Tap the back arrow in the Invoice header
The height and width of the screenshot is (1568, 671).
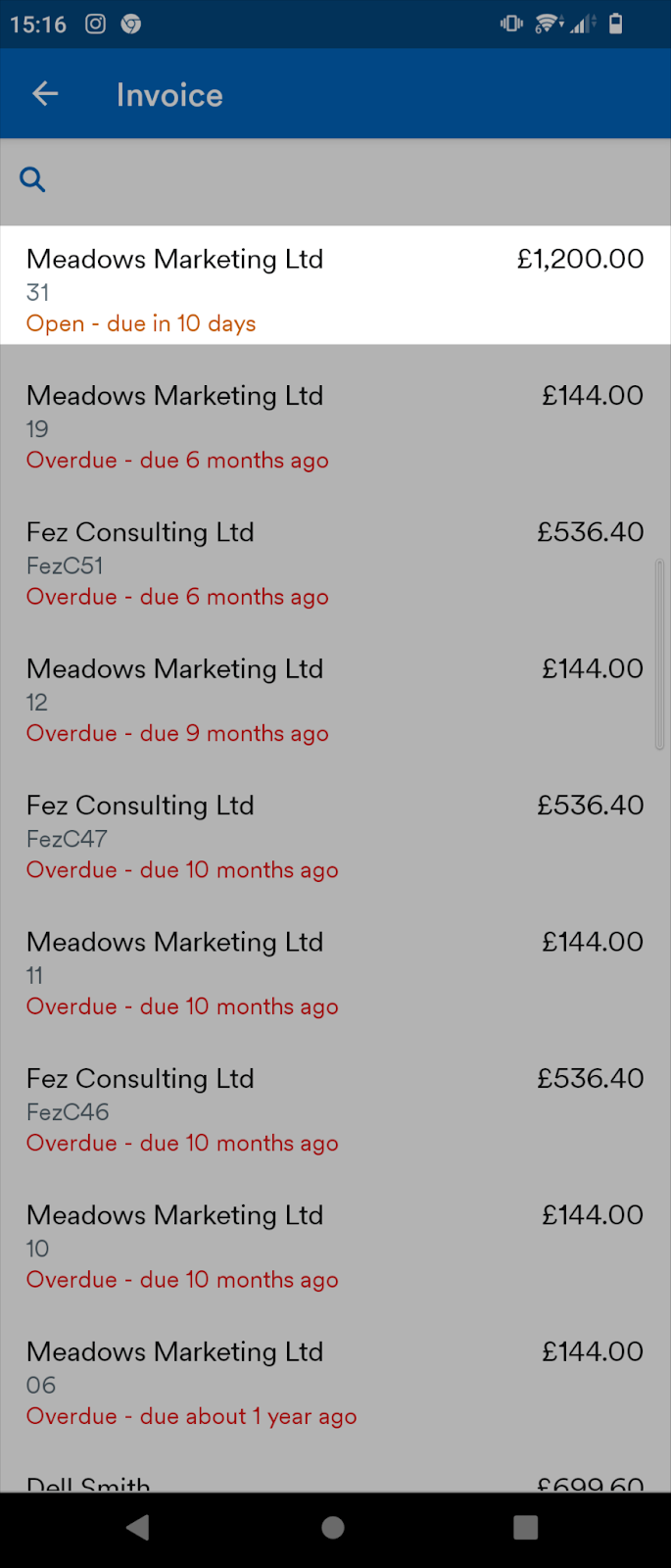pos(44,93)
